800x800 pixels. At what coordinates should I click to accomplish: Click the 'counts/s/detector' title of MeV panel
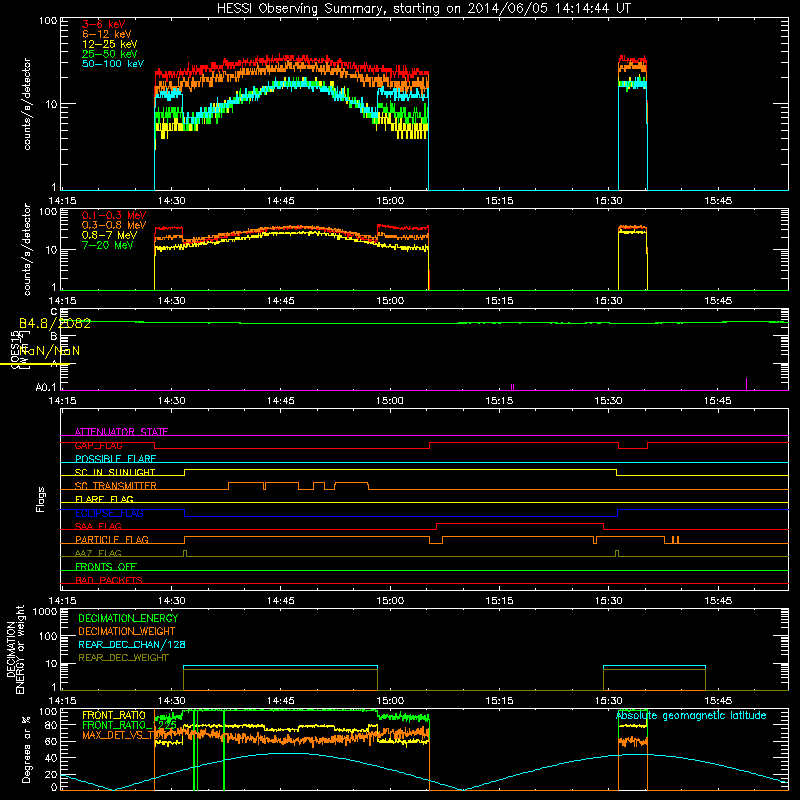click(26, 249)
